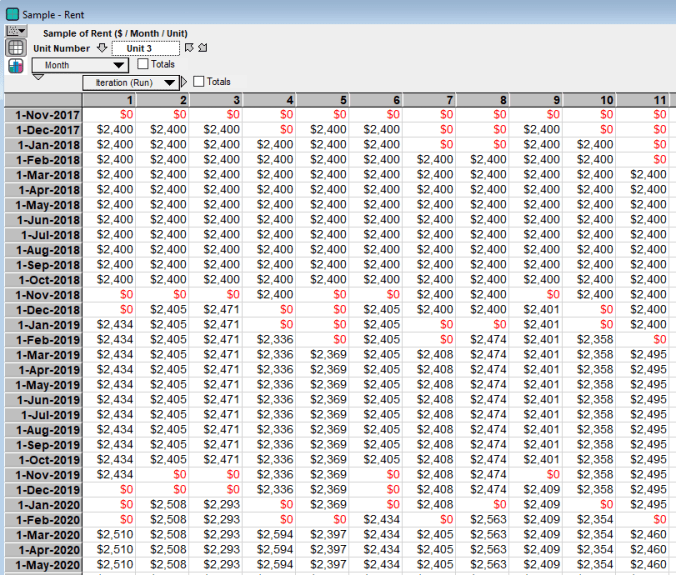The width and height of the screenshot is (676, 575).
Task: Open the Unit 3 slicer selector
Action: tap(146, 48)
